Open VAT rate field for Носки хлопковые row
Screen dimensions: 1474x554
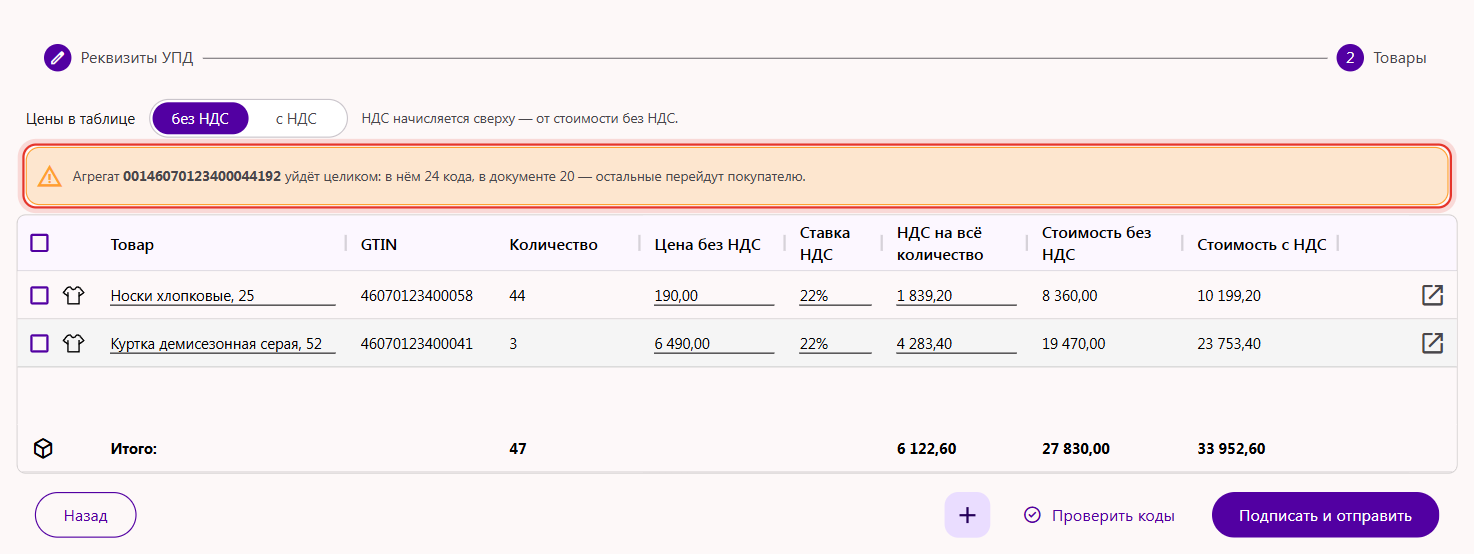click(x=835, y=296)
